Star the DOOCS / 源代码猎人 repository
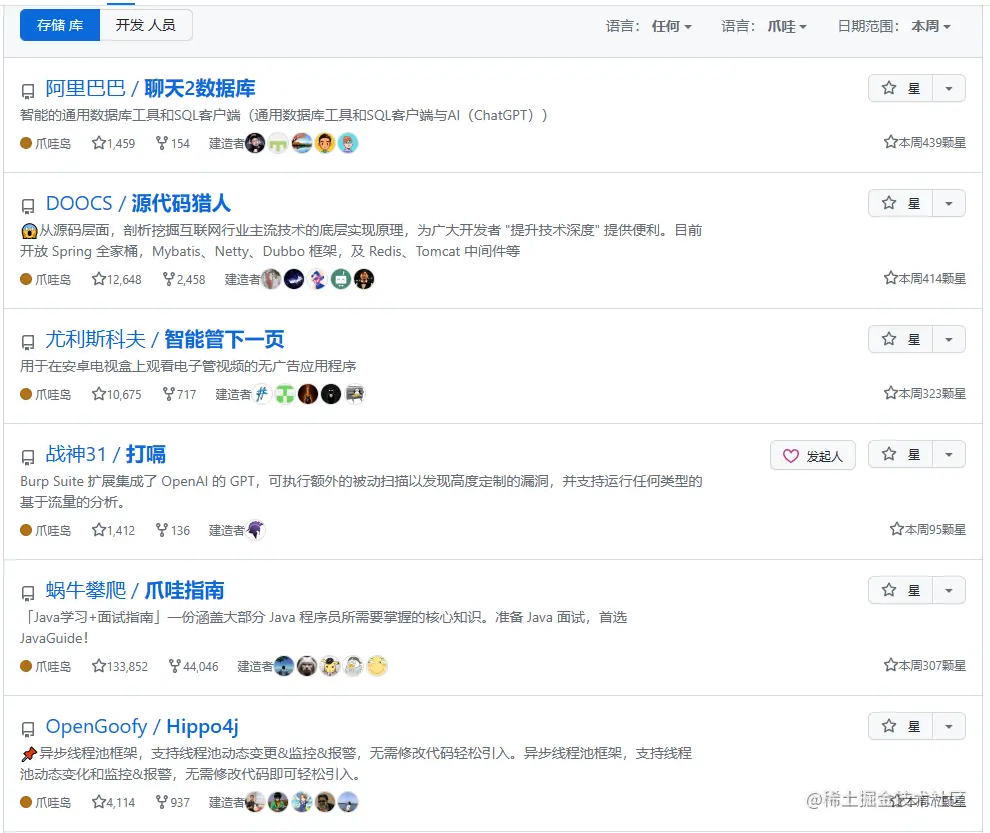The image size is (990, 833). 900,203
